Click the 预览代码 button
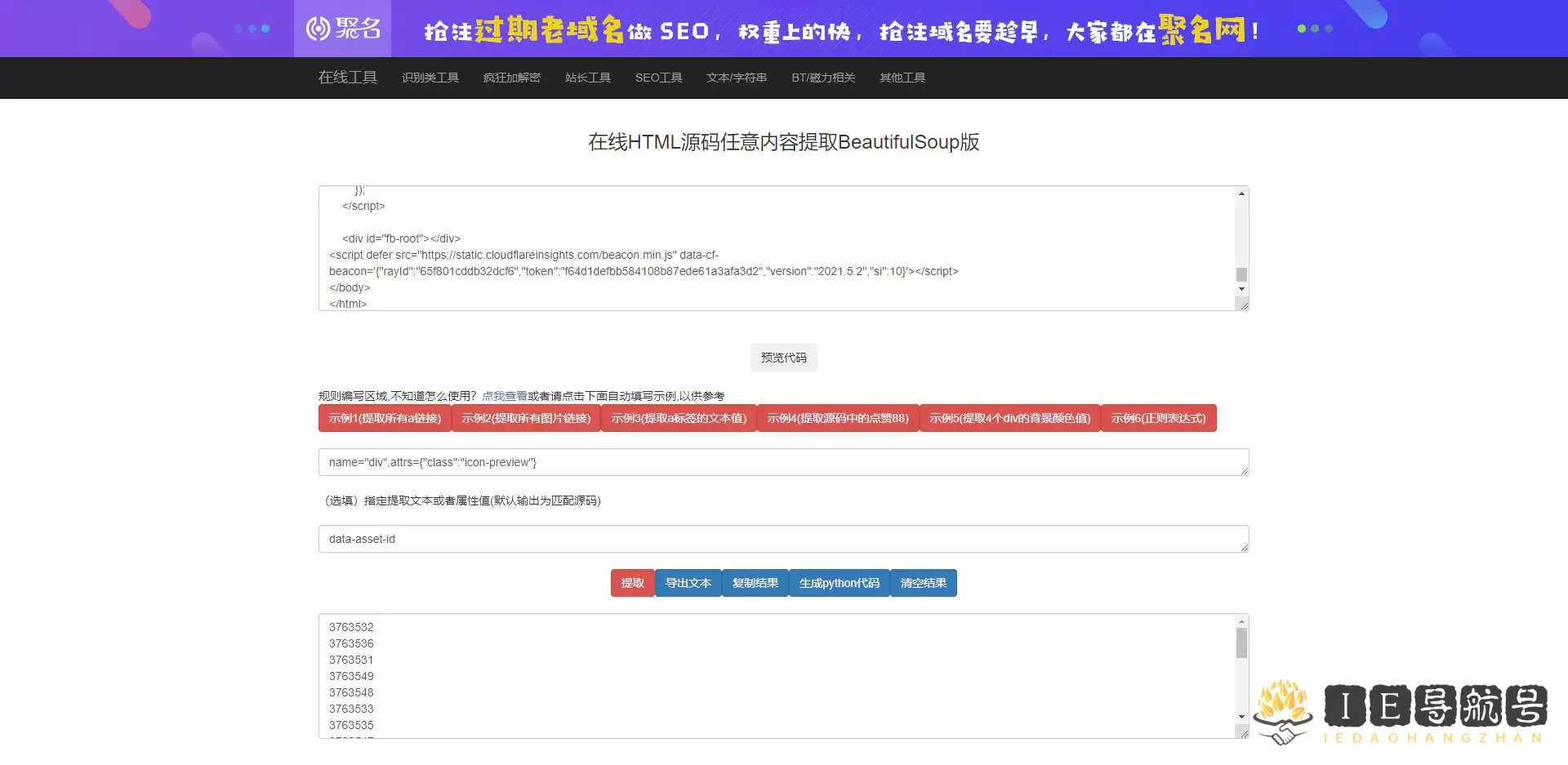This screenshot has height=765, width=1568. [782, 358]
